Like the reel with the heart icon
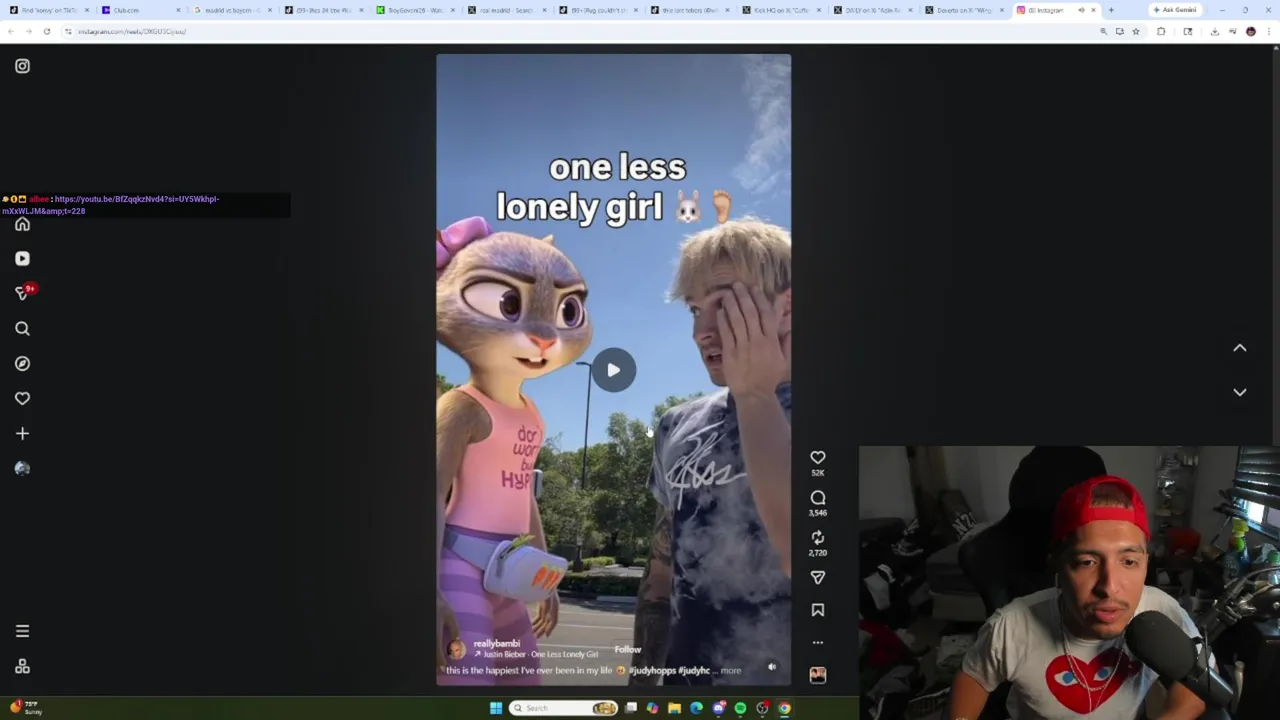The image size is (1280, 720). pos(817,458)
